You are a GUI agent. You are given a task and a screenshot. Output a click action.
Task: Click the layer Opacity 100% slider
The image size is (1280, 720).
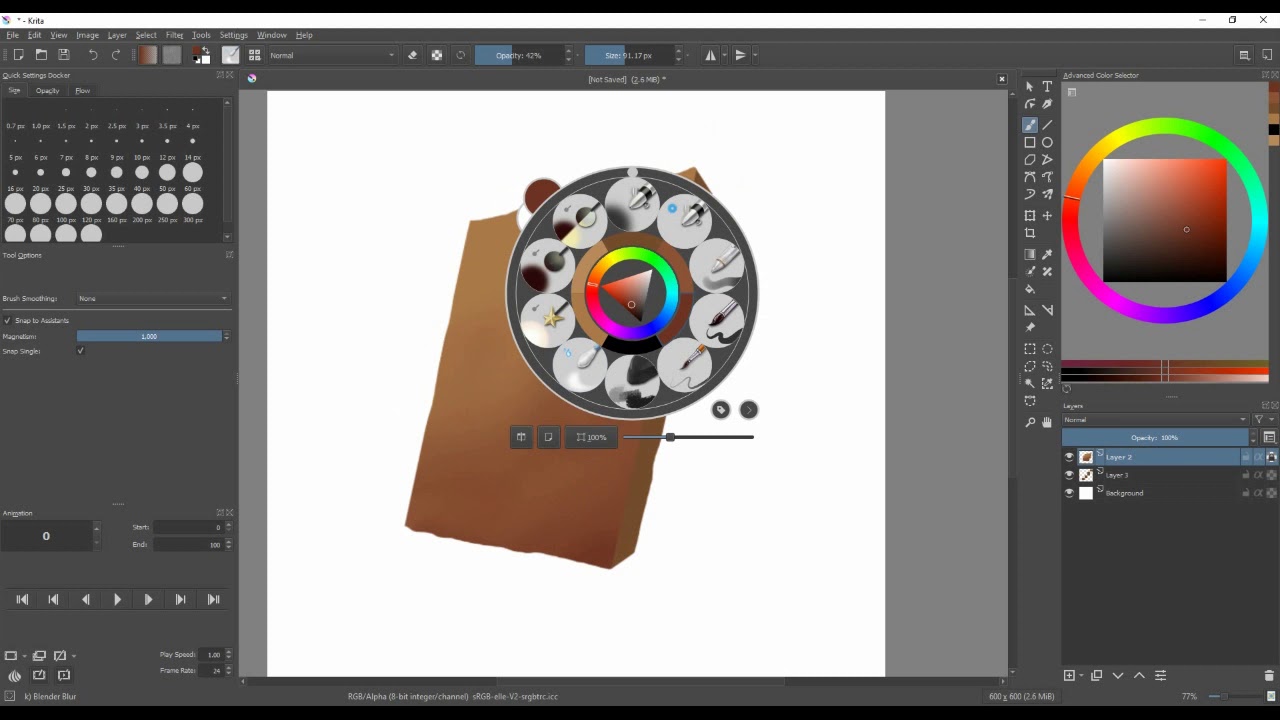tap(1155, 438)
